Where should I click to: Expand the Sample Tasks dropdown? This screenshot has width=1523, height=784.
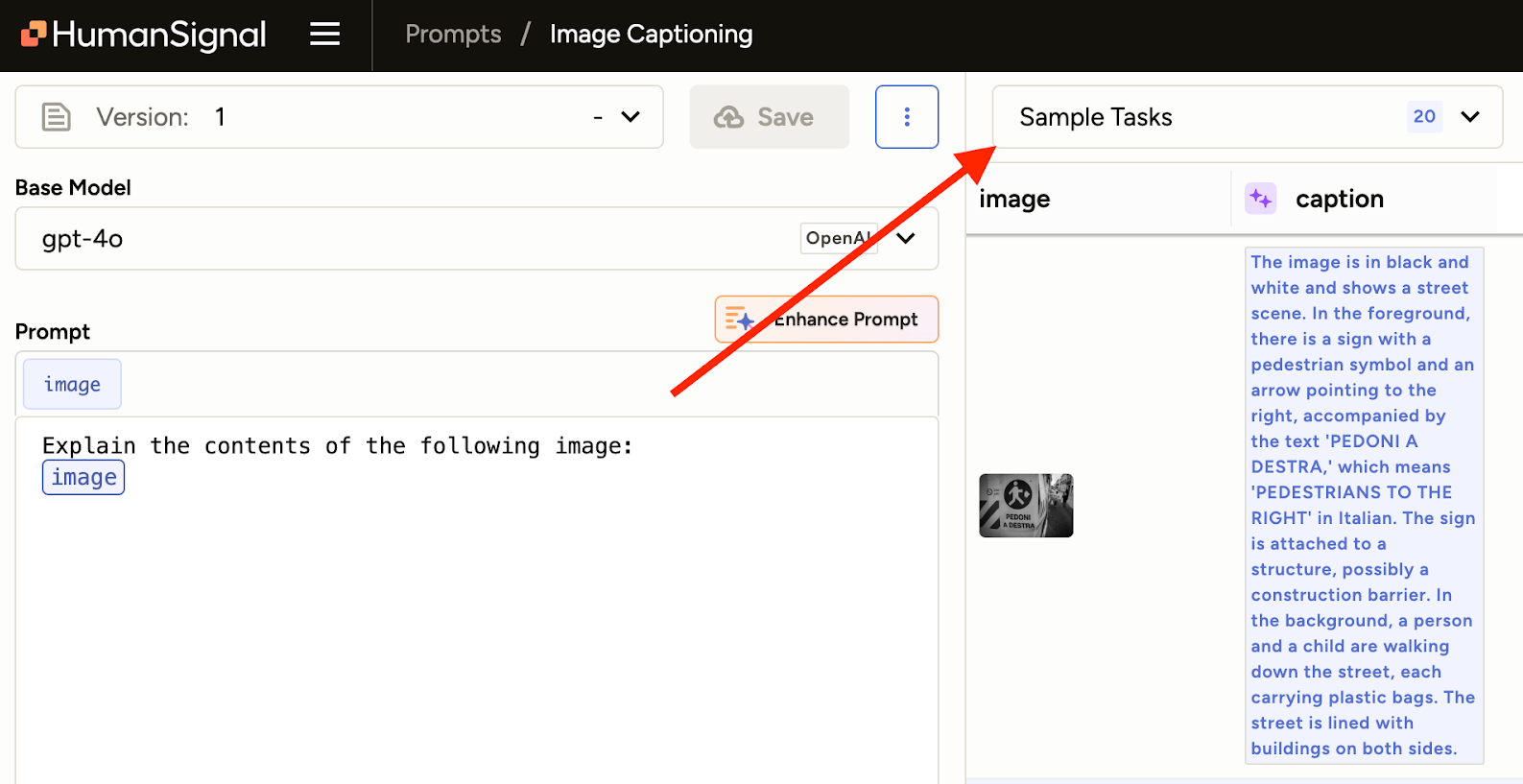tap(1248, 117)
